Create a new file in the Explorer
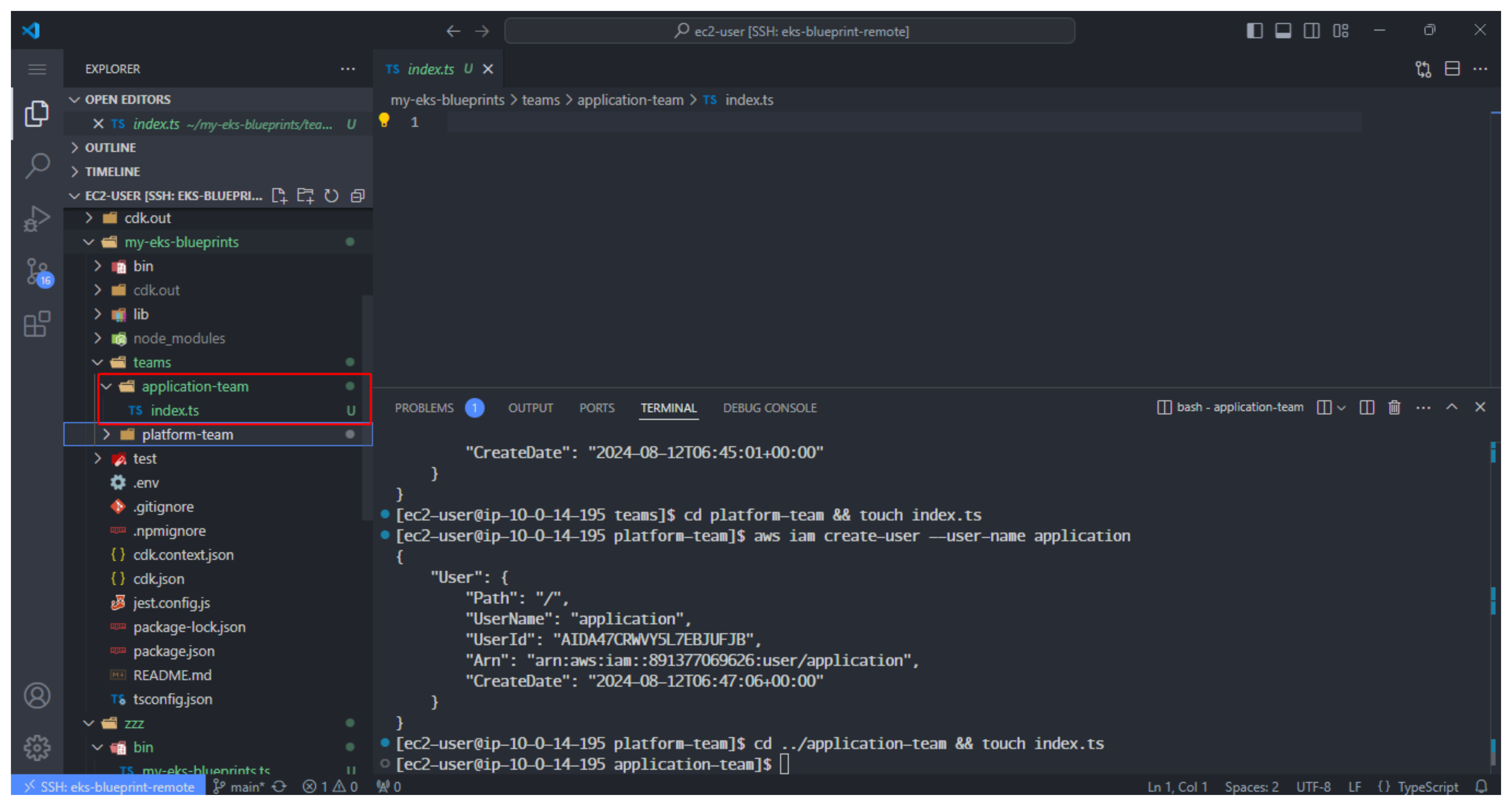1512x807 pixels. [280, 196]
